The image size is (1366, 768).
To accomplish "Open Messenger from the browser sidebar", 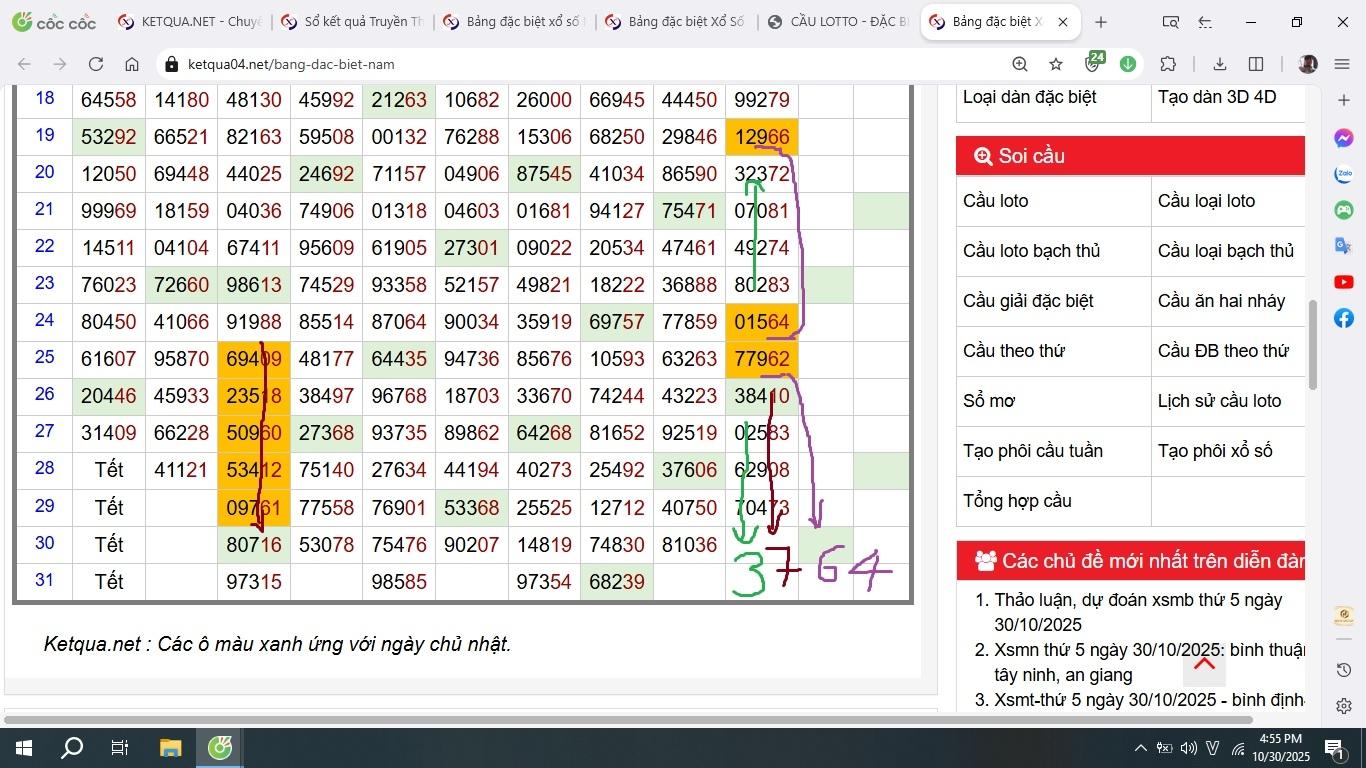I will point(1344,138).
